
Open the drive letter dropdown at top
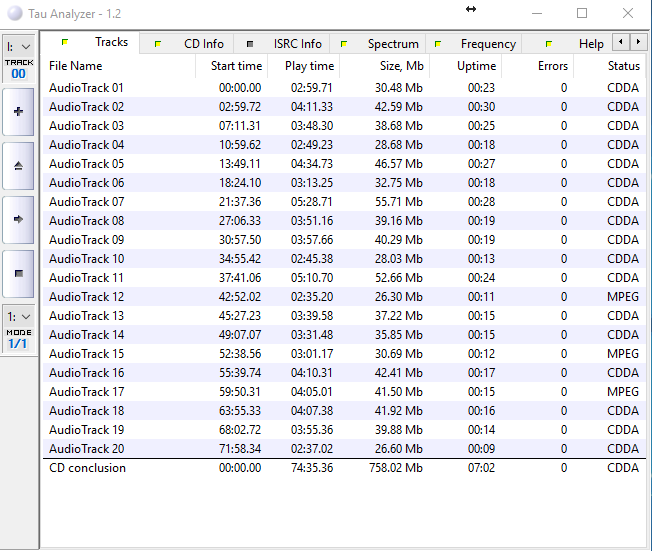pos(19,47)
